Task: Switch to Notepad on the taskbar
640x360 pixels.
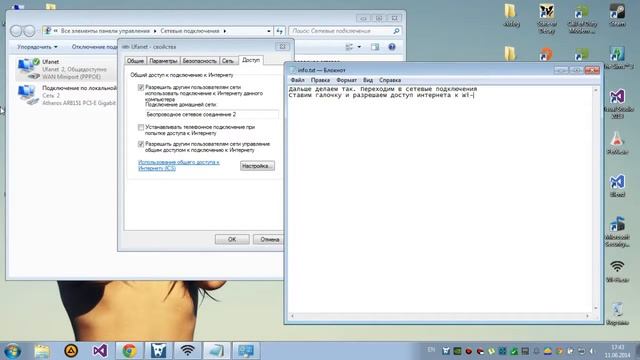Action: 217,351
